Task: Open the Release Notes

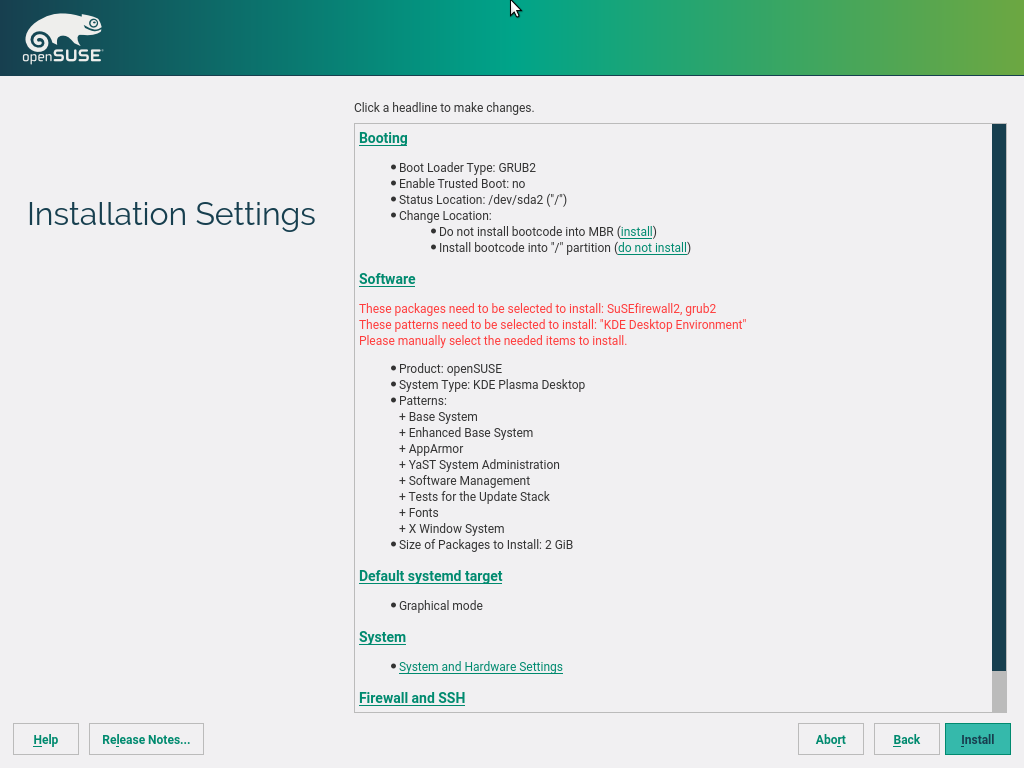Action: click(x=146, y=739)
